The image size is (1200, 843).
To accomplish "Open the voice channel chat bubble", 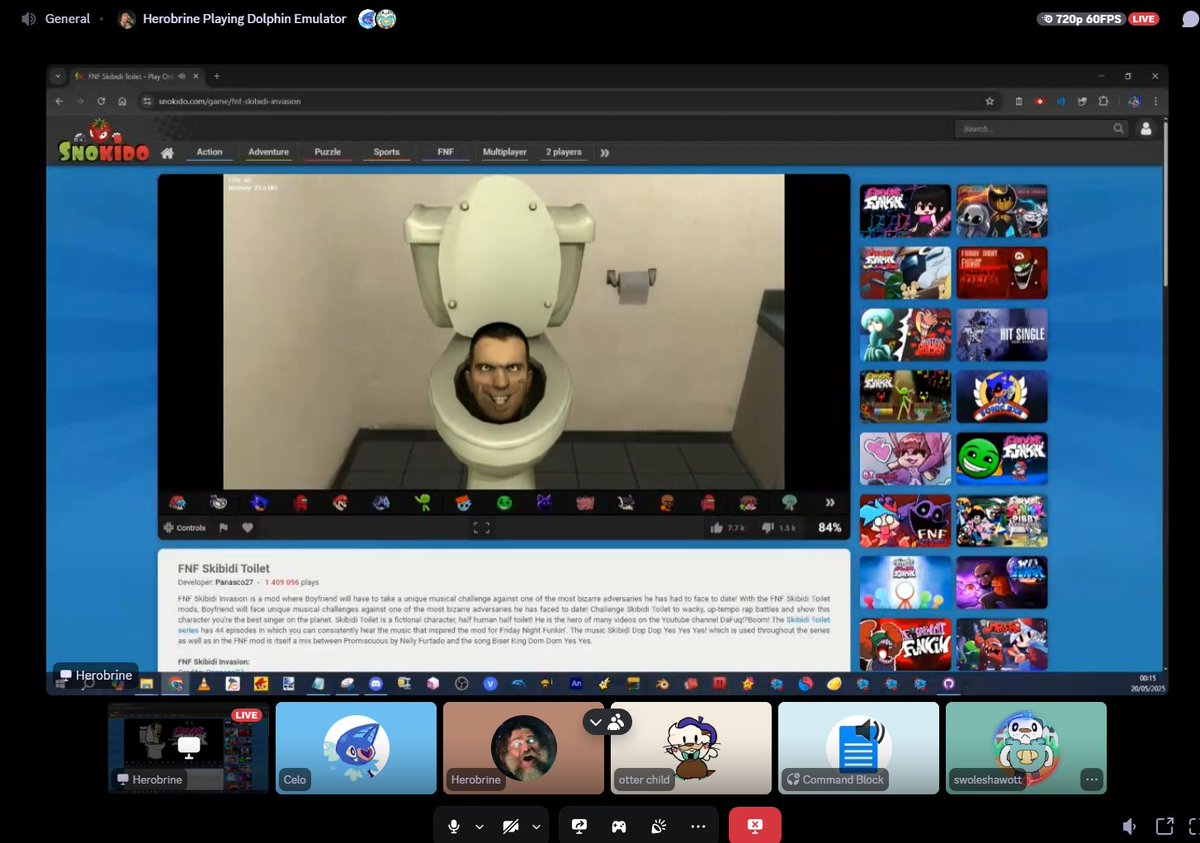I will (x=1190, y=19).
